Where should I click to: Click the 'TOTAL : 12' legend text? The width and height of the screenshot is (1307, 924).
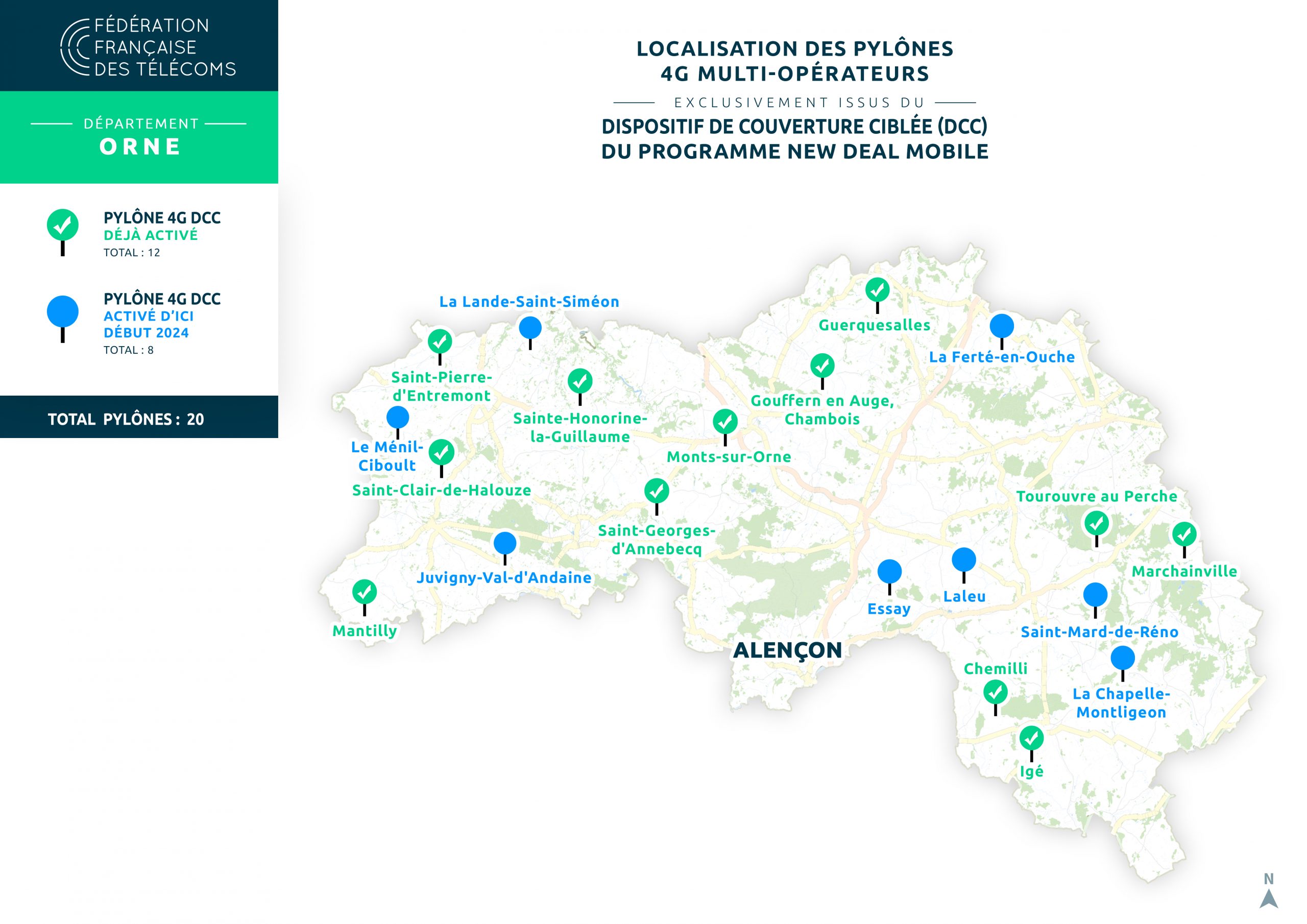pos(132,252)
